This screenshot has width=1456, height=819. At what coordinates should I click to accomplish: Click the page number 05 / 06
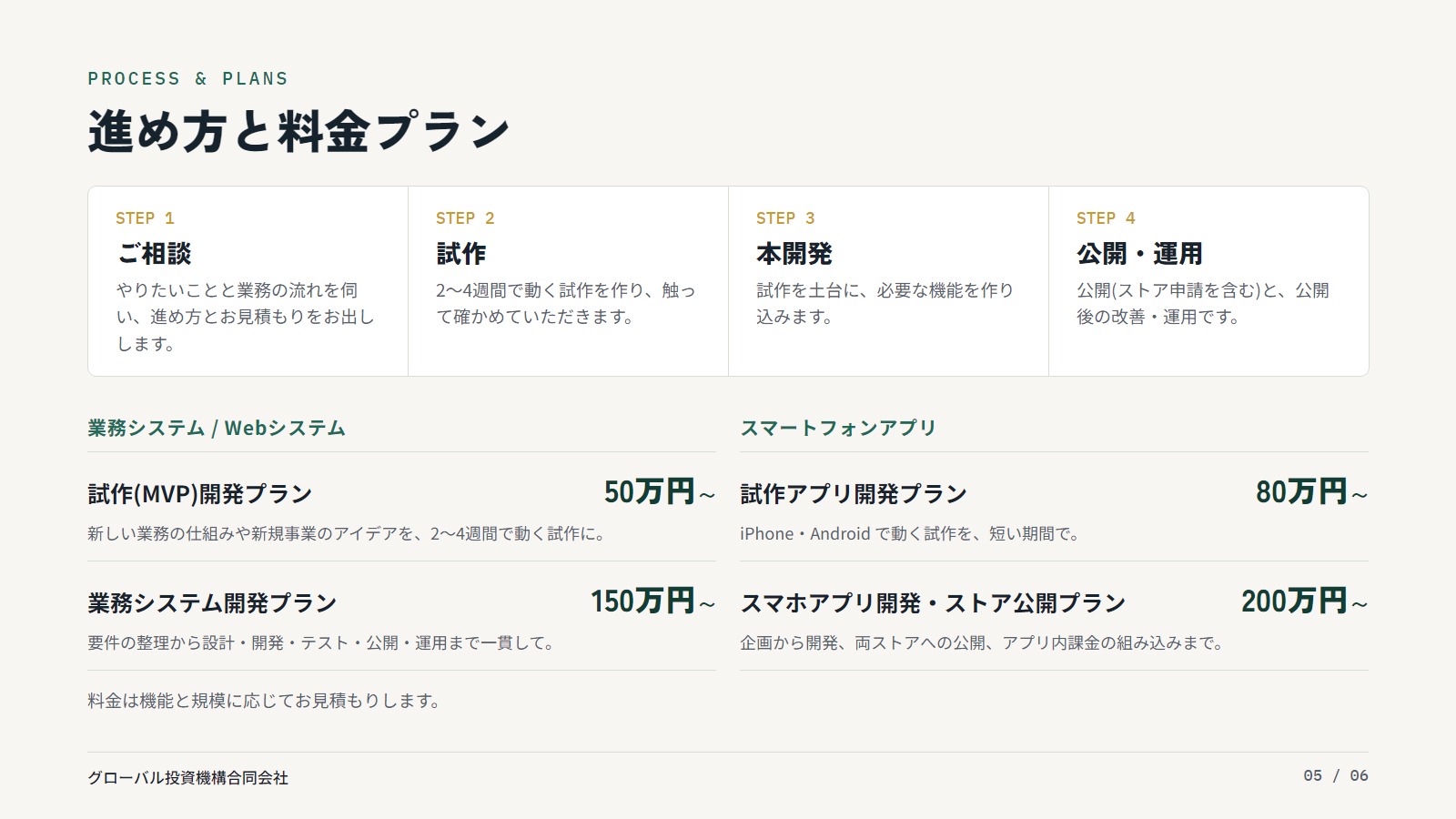pos(1336,776)
